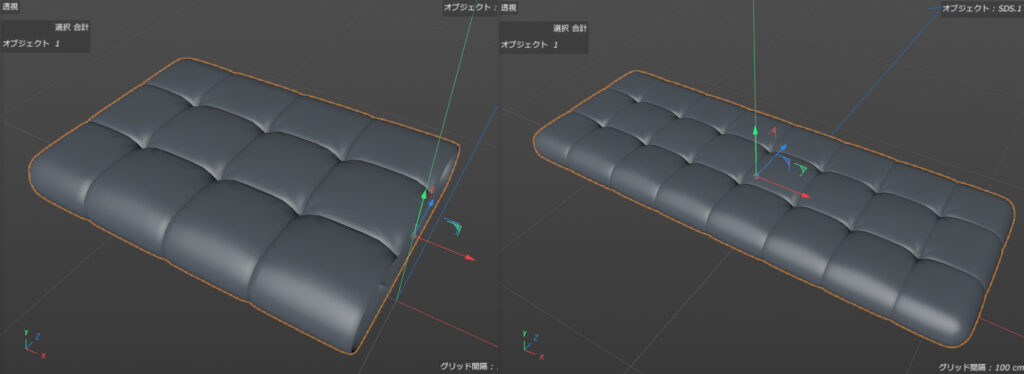The height and width of the screenshot is (374, 1024).
Task: Select the red plane handle of right gizmo
Action: pos(773,132)
